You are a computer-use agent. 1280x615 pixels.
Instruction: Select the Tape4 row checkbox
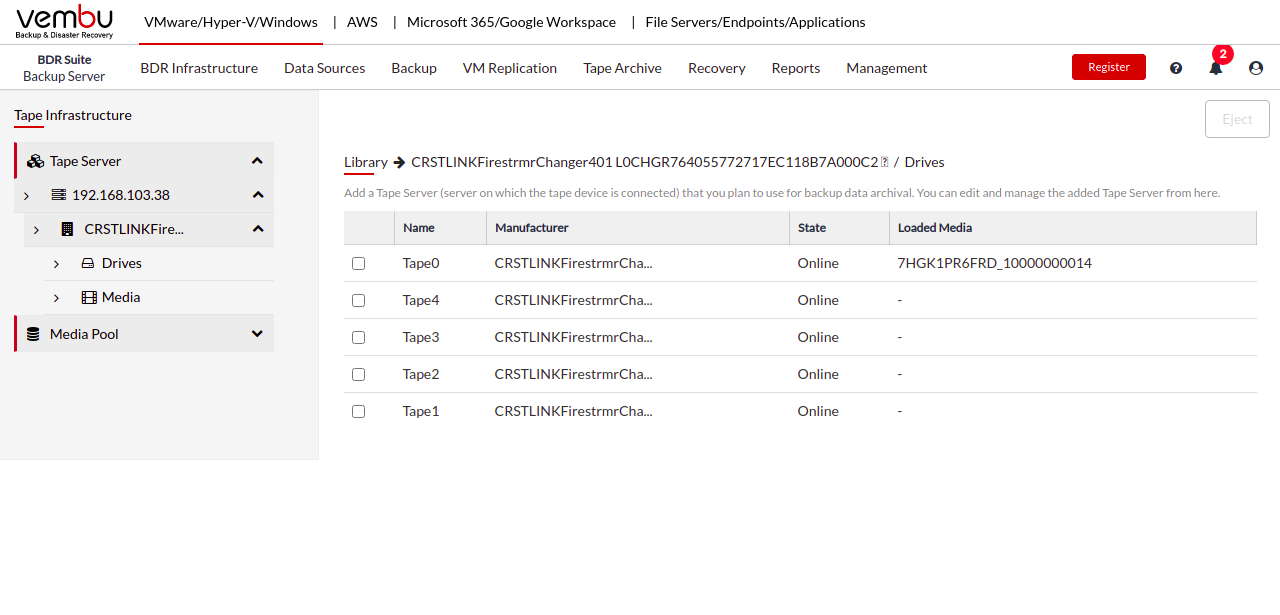[359, 301]
